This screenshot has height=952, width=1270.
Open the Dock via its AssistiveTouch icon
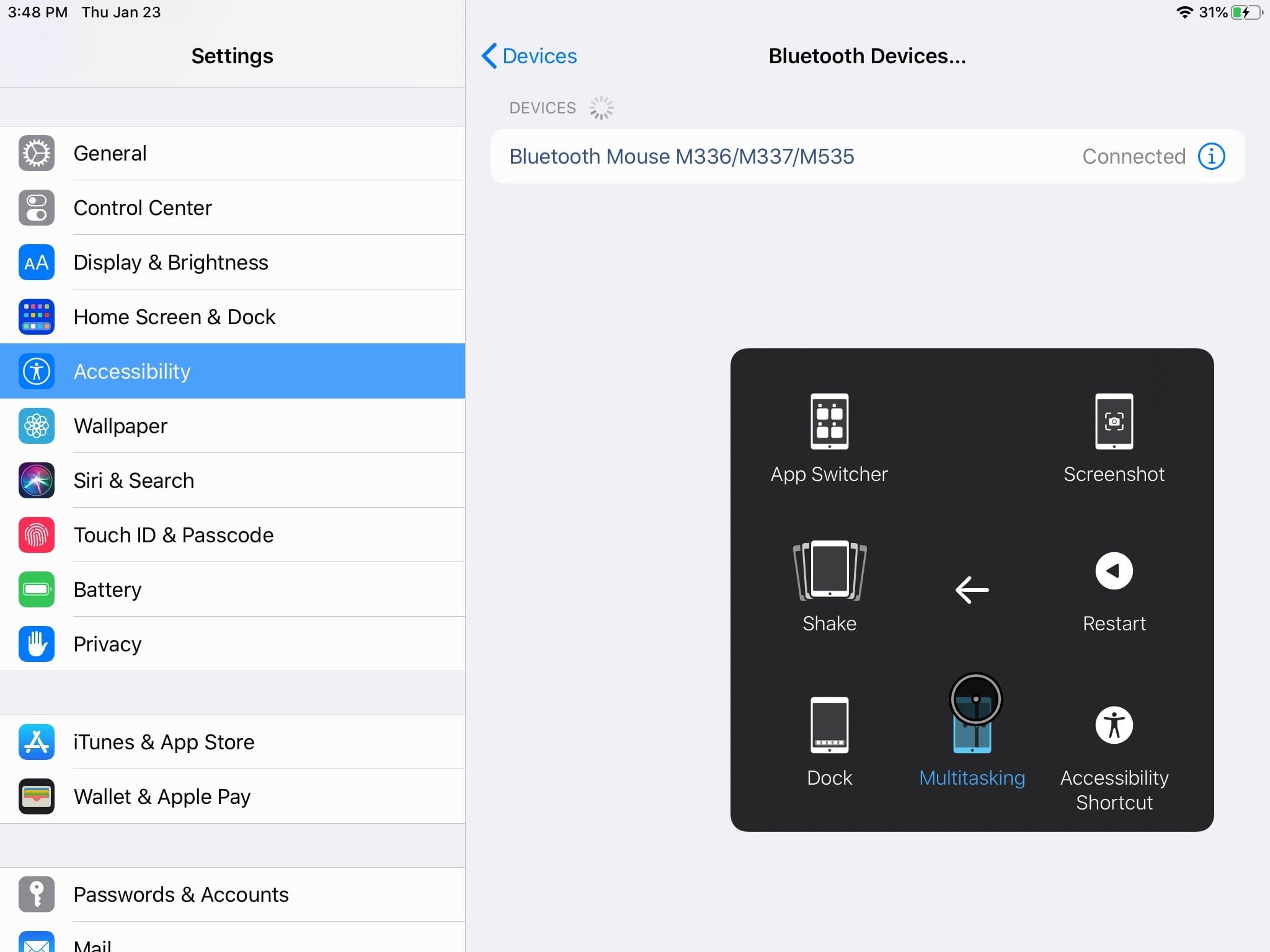tap(829, 725)
